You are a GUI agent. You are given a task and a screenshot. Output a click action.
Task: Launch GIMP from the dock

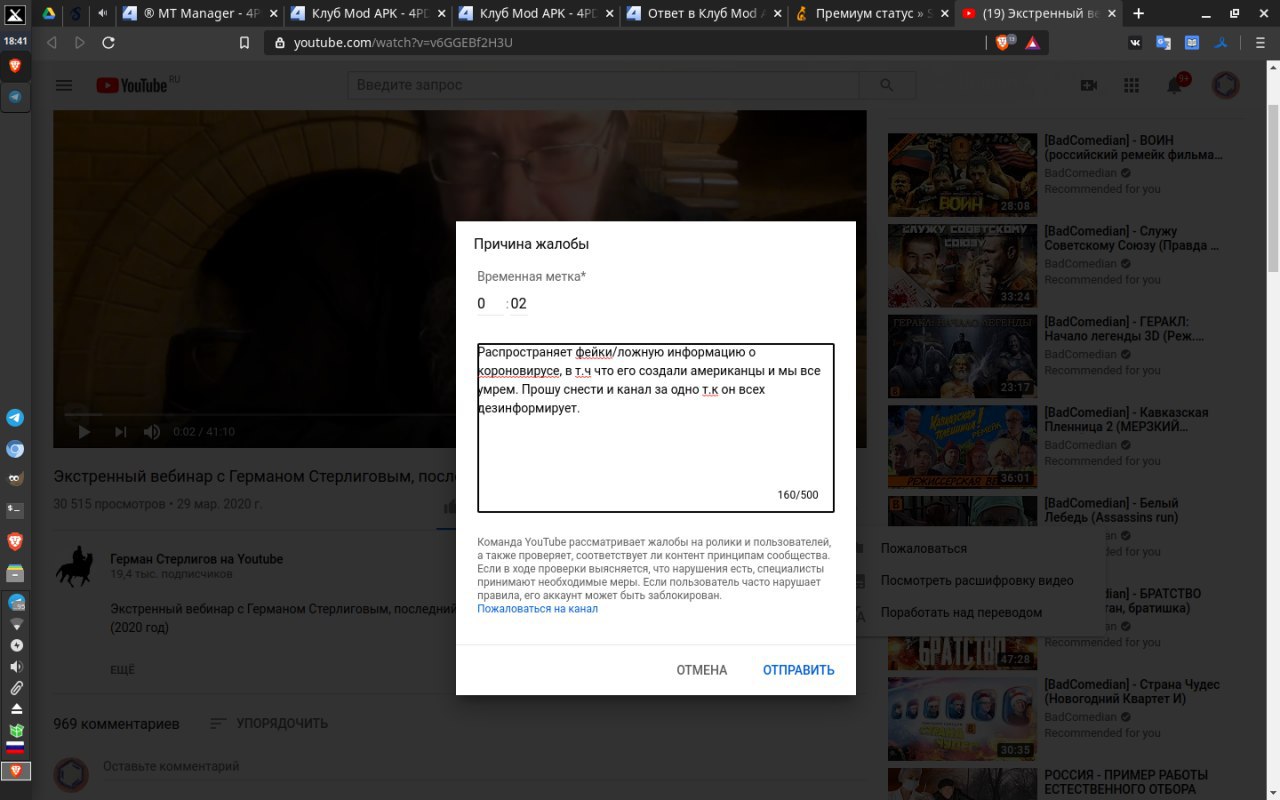pyautogui.click(x=15, y=479)
